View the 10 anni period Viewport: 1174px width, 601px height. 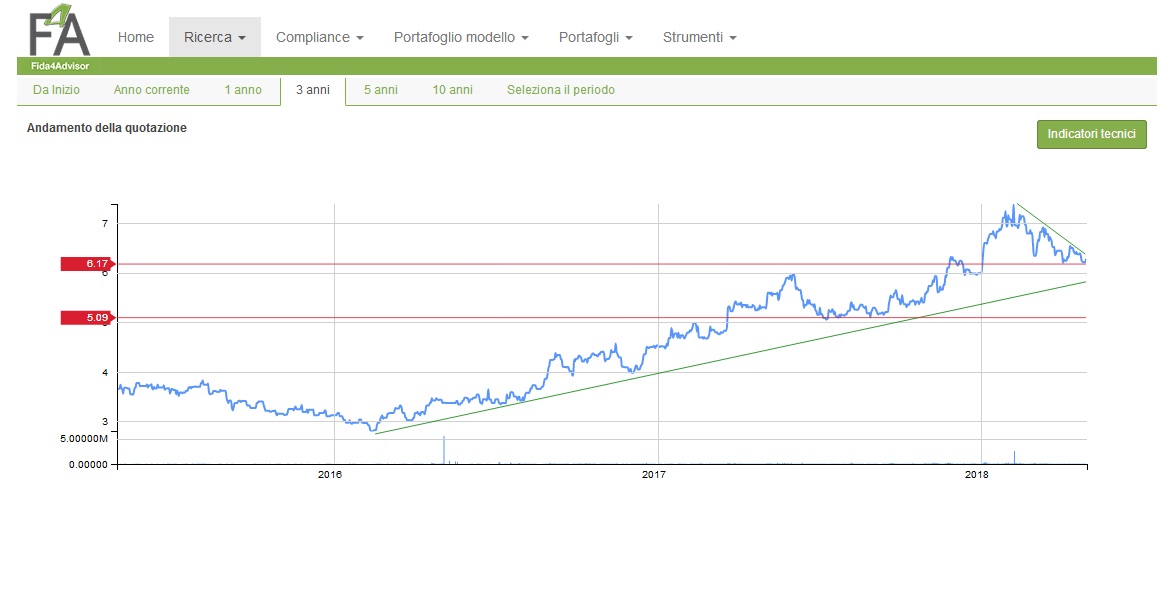point(452,90)
